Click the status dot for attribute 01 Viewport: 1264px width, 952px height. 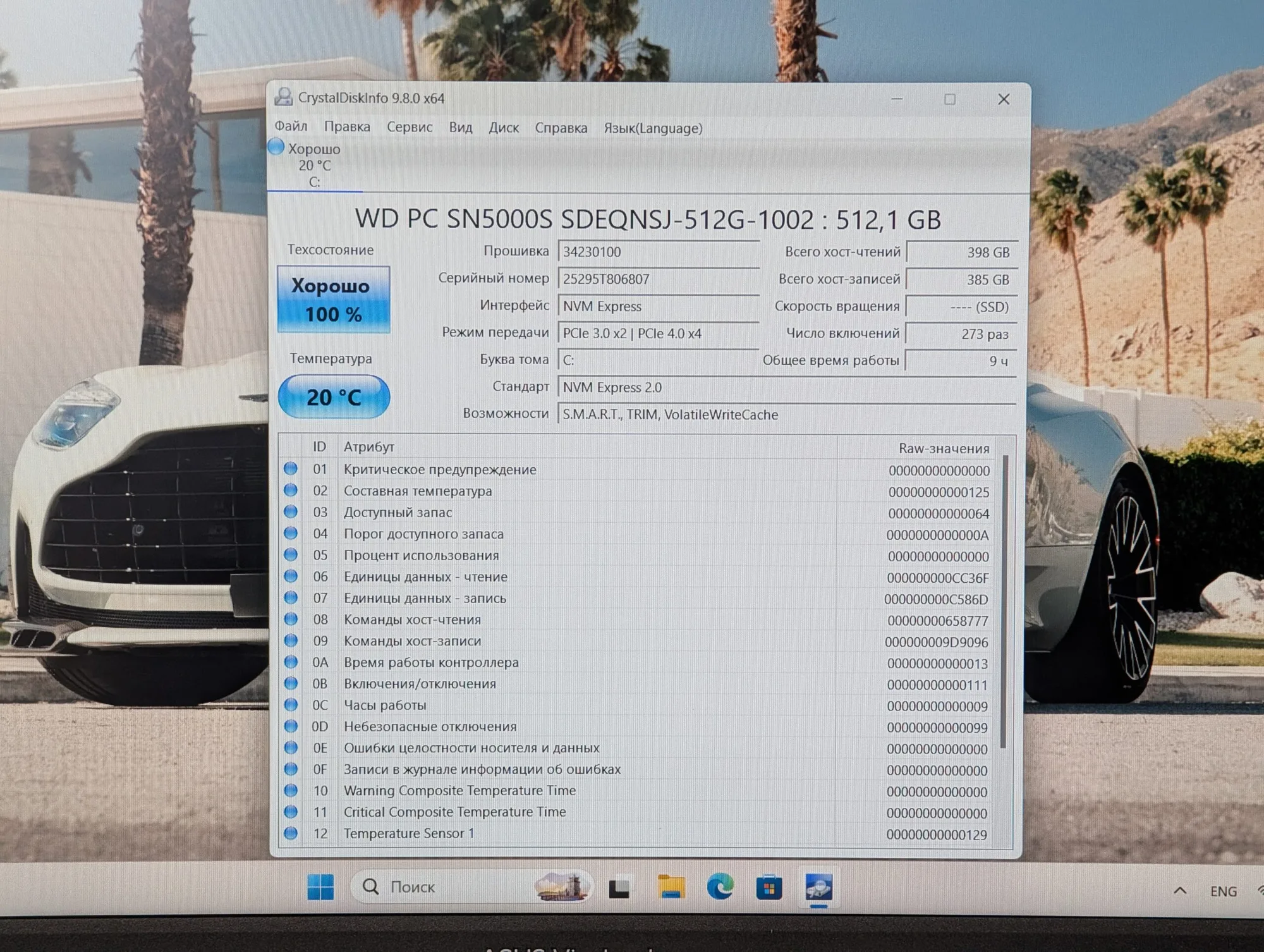(291, 468)
